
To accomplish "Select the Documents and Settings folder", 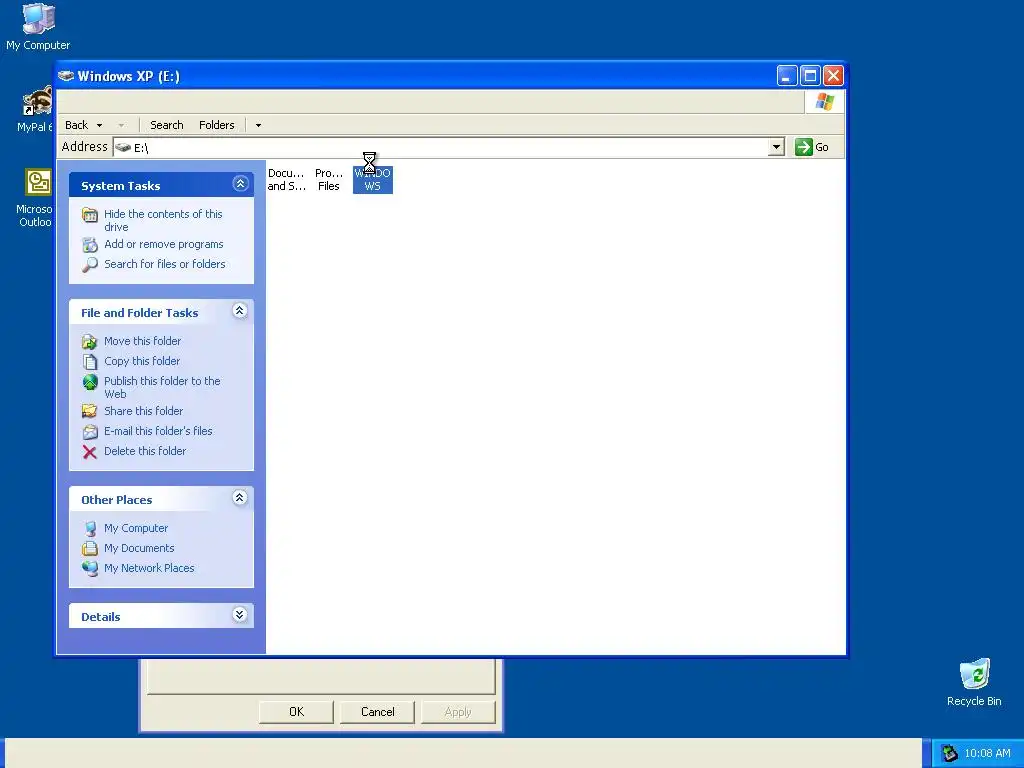I will [287, 180].
